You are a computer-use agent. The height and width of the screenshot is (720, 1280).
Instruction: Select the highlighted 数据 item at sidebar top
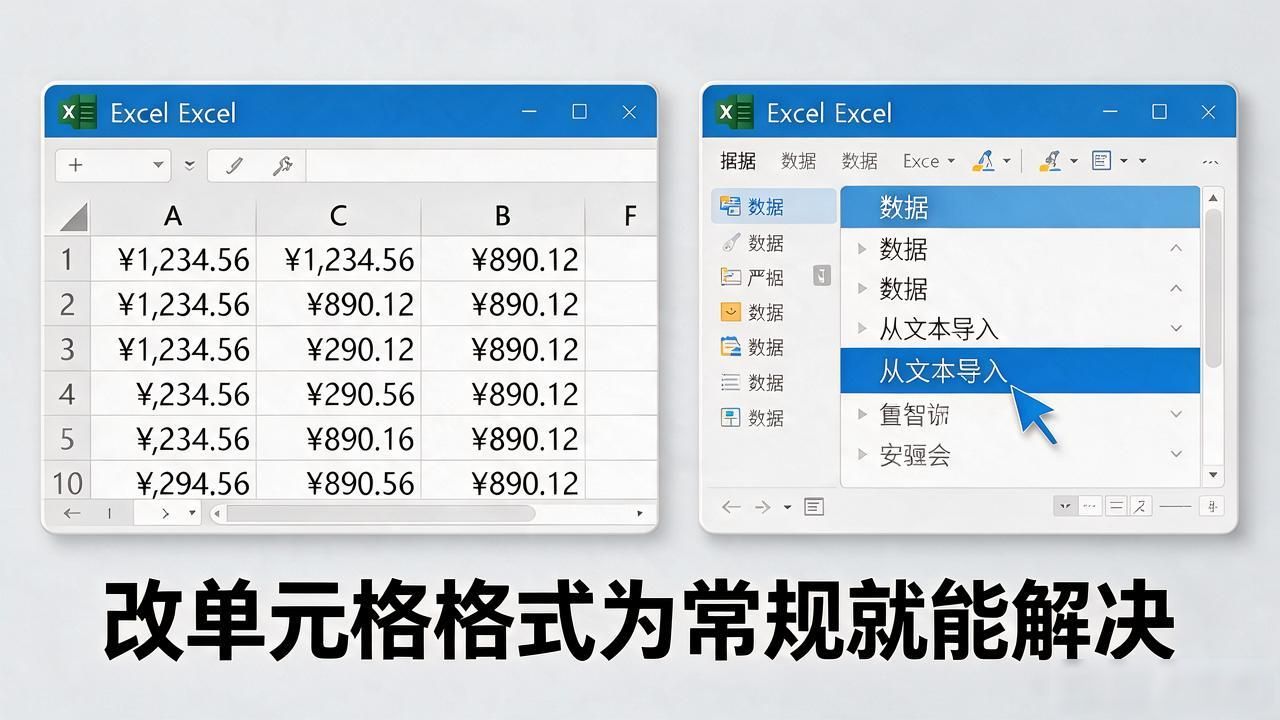pos(775,207)
